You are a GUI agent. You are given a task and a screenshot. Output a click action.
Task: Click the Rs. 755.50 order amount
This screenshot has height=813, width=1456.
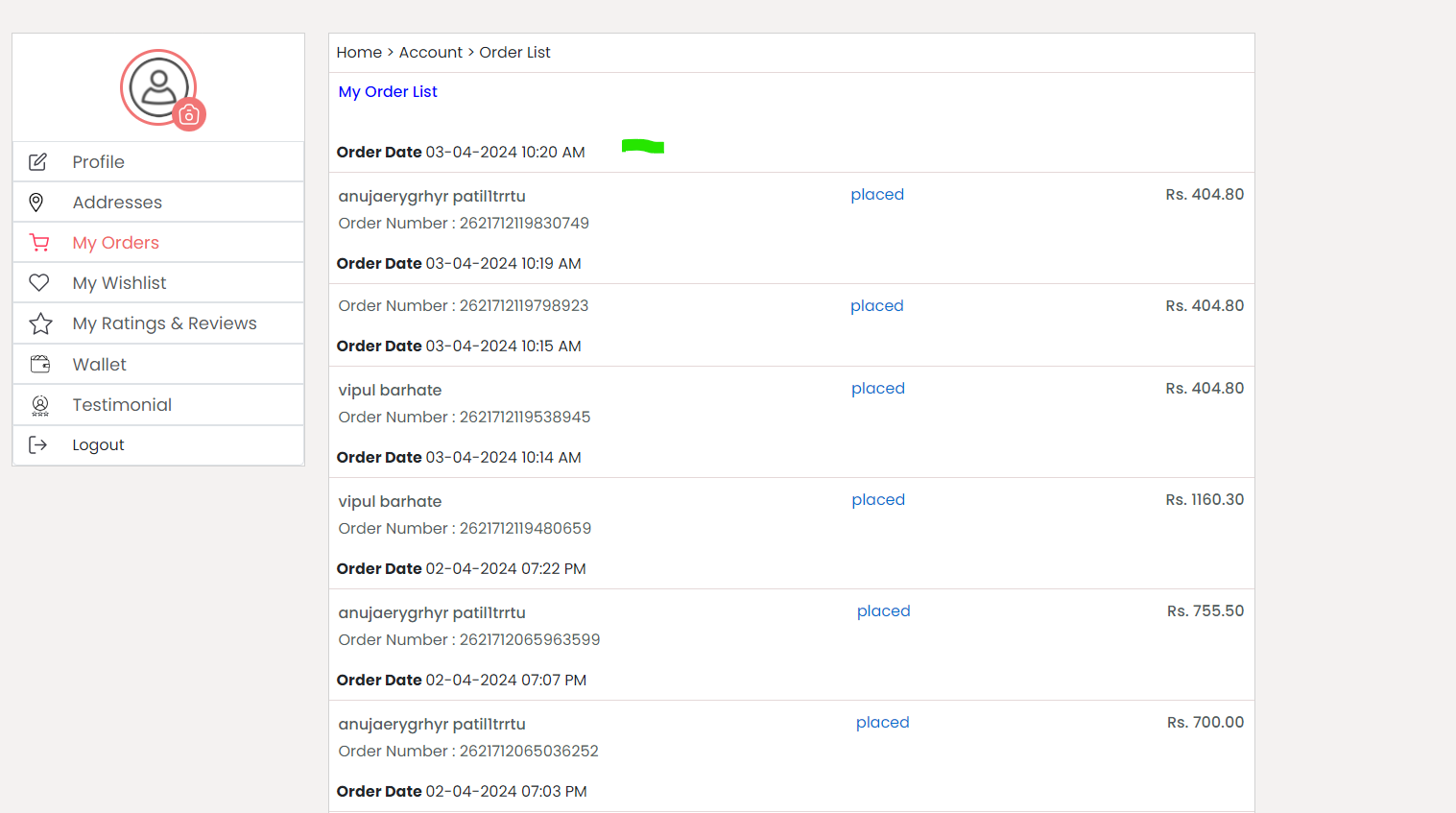(1205, 611)
